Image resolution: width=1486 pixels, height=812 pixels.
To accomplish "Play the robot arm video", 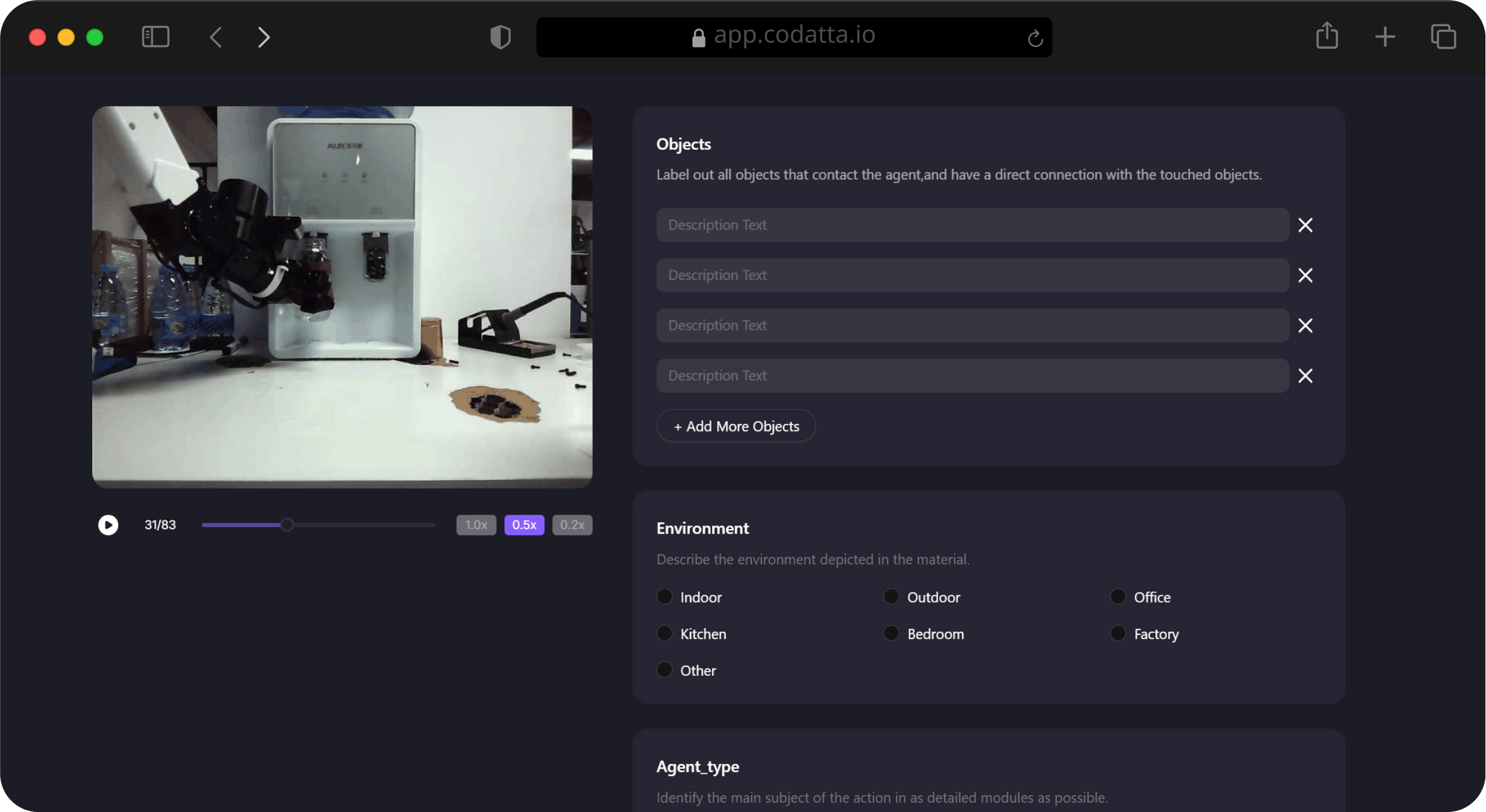I will (108, 525).
